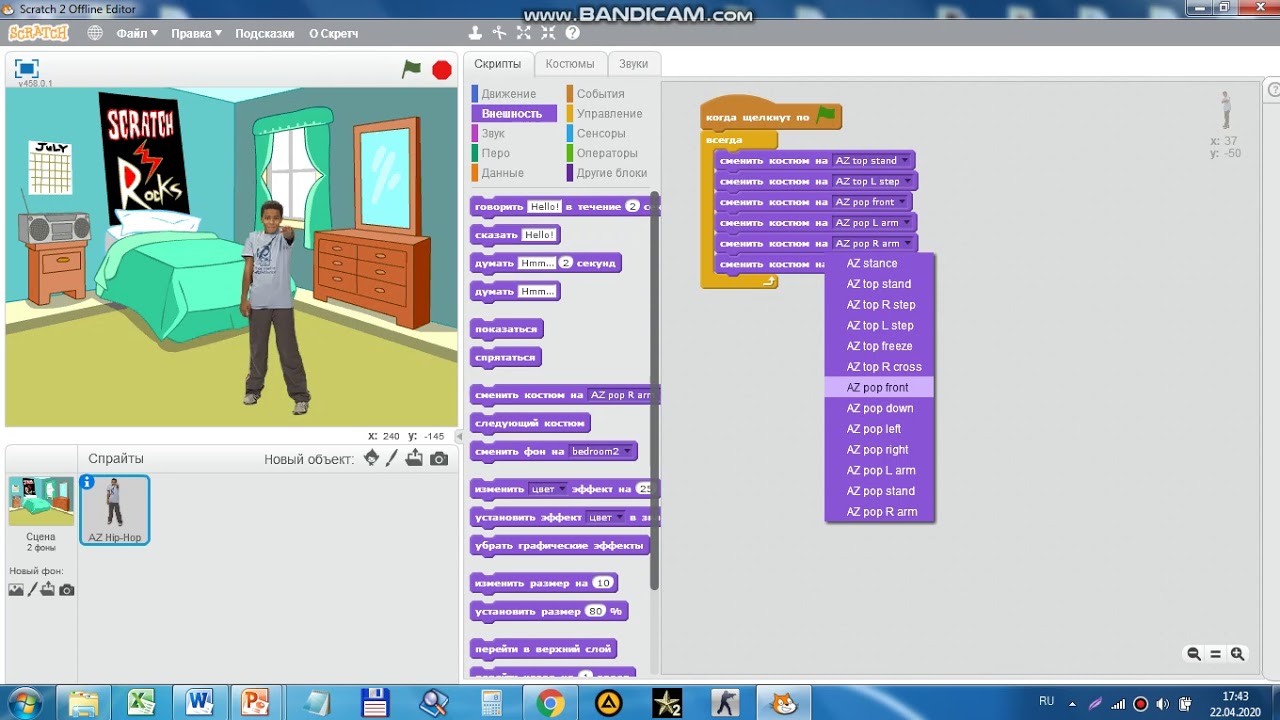Open the О Скретч menu item

click(333, 33)
